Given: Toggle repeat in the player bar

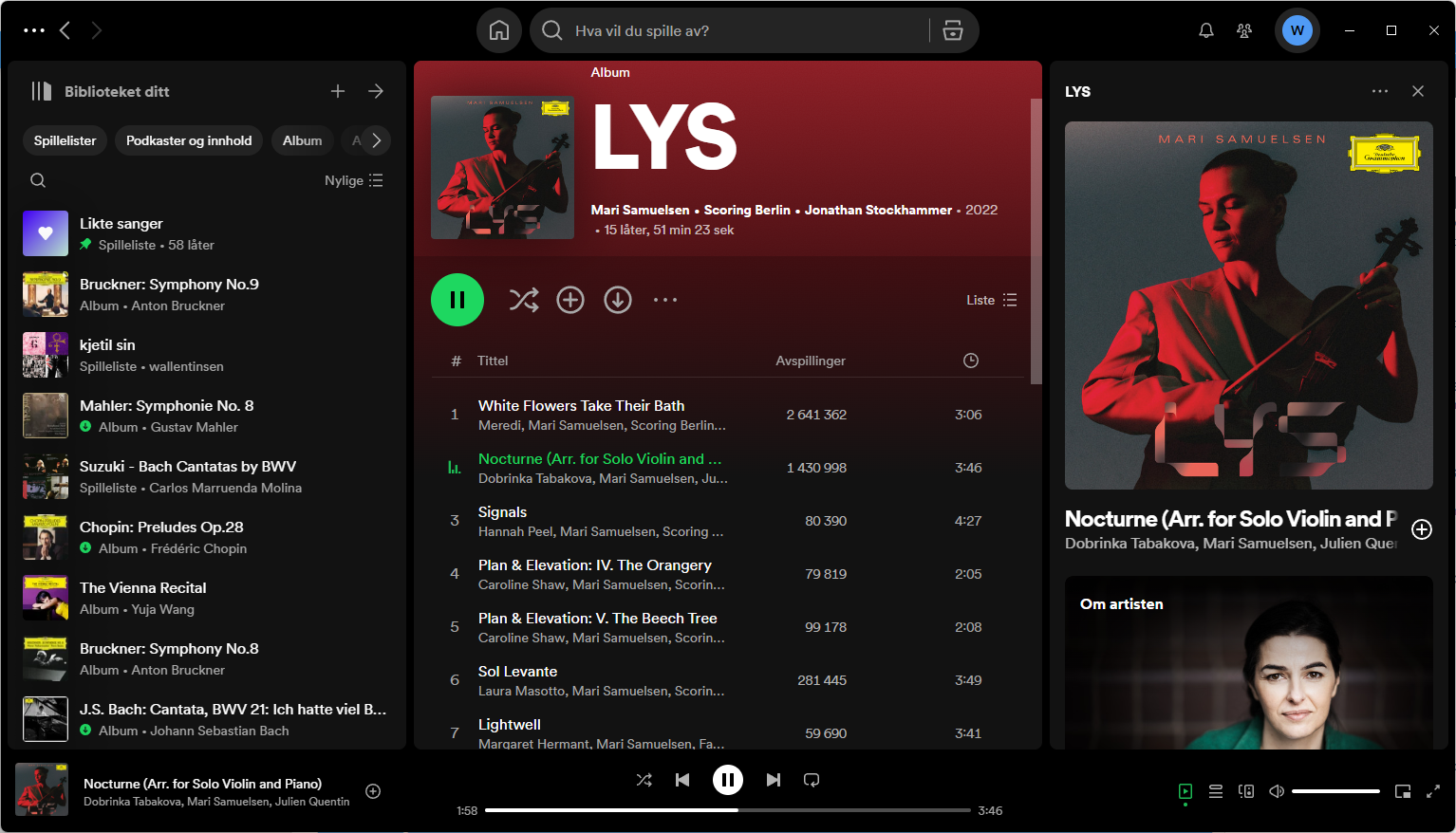Looking at the screenshot, I should coord(812,780).
